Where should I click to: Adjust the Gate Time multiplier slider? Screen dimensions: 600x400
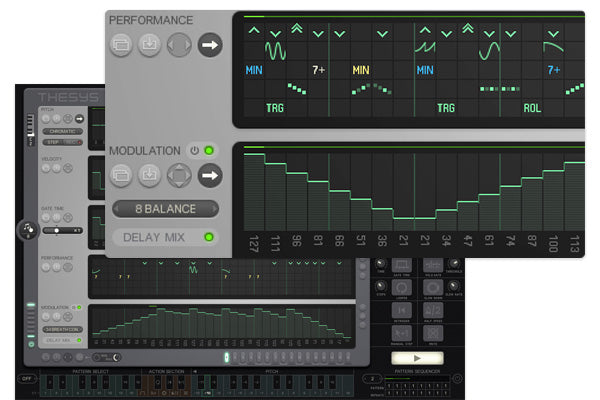coord(62,230)
